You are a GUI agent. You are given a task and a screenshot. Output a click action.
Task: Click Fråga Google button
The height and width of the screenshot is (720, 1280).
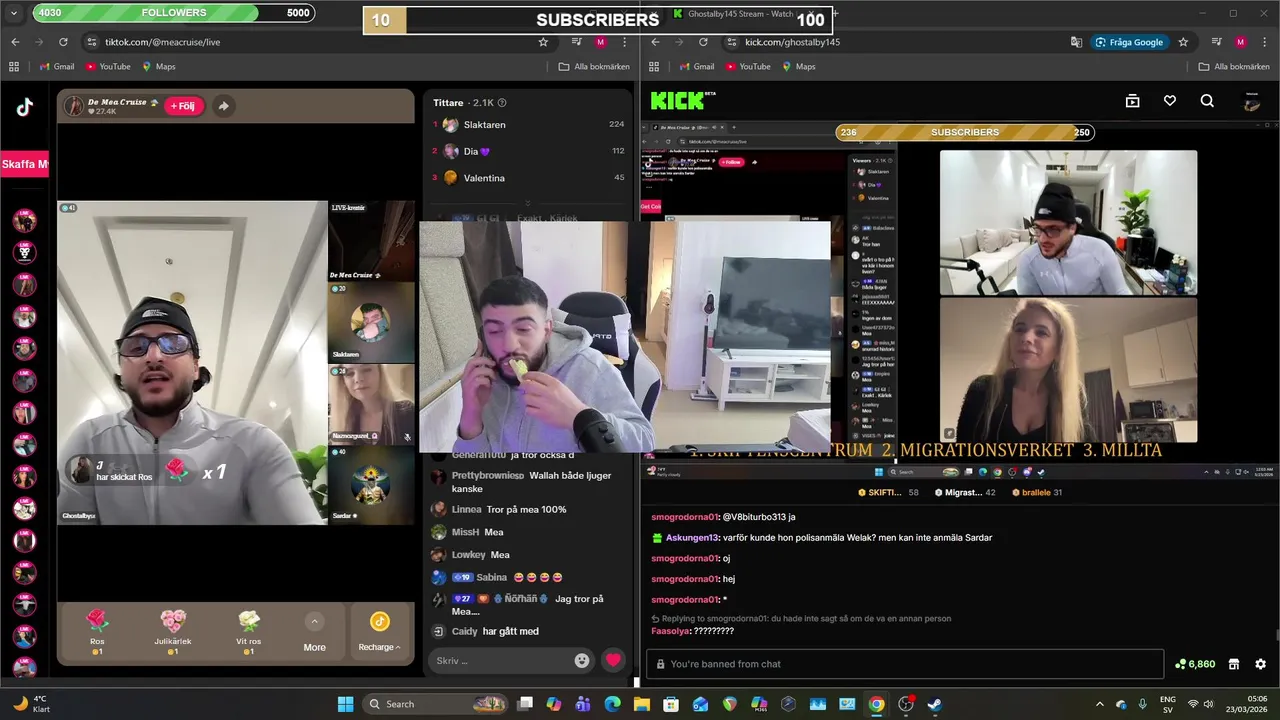(x=1130, y=42)
